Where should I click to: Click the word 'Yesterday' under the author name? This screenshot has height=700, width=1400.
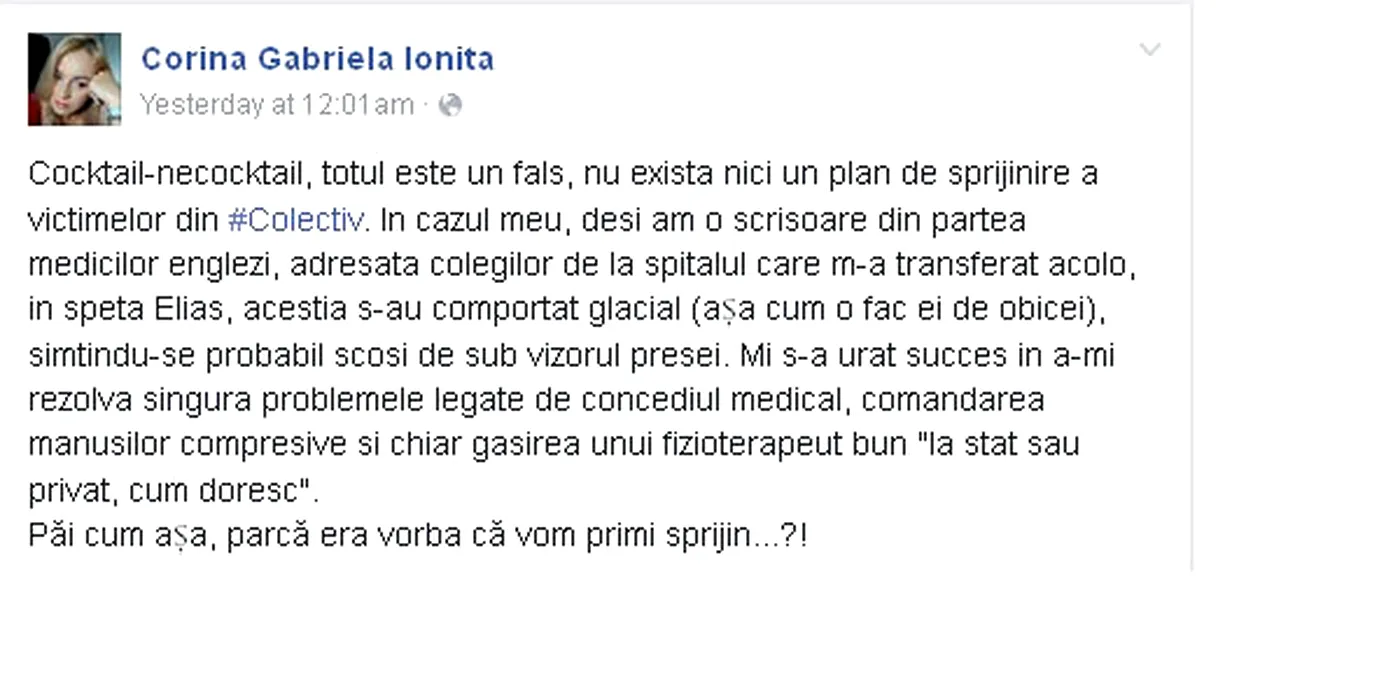point(201,105)
